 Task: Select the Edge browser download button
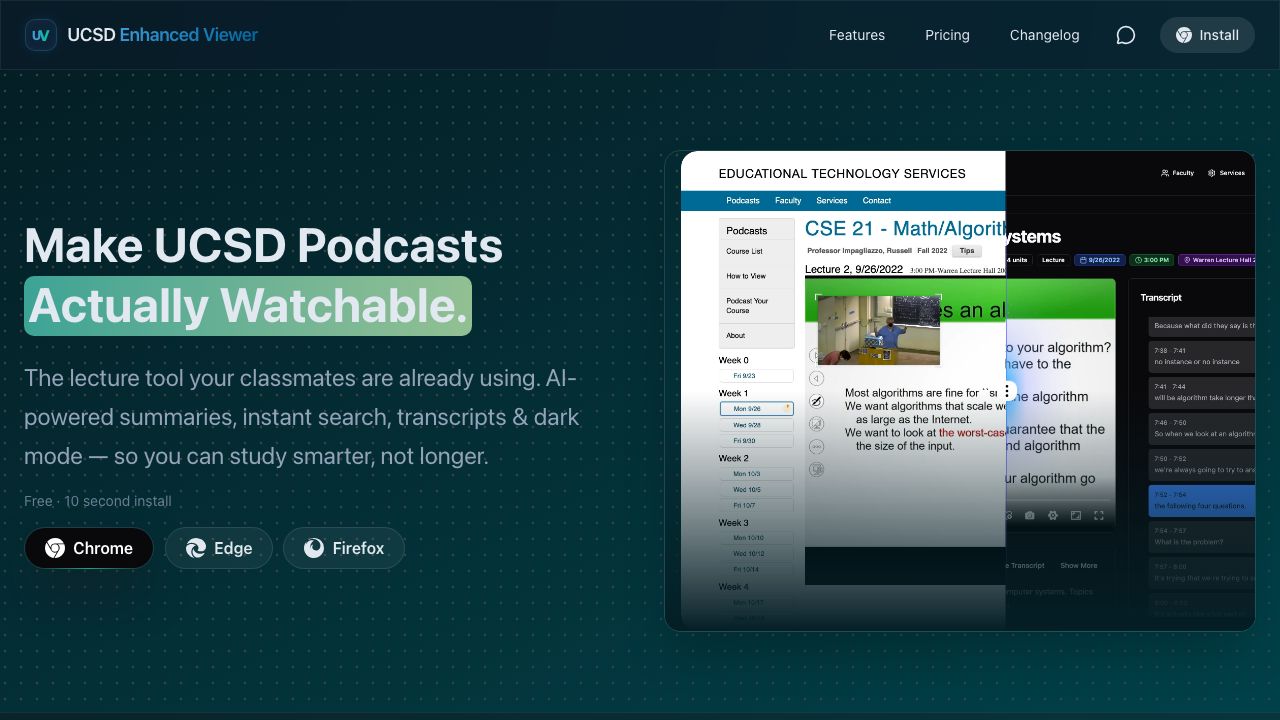click(219, 548)
